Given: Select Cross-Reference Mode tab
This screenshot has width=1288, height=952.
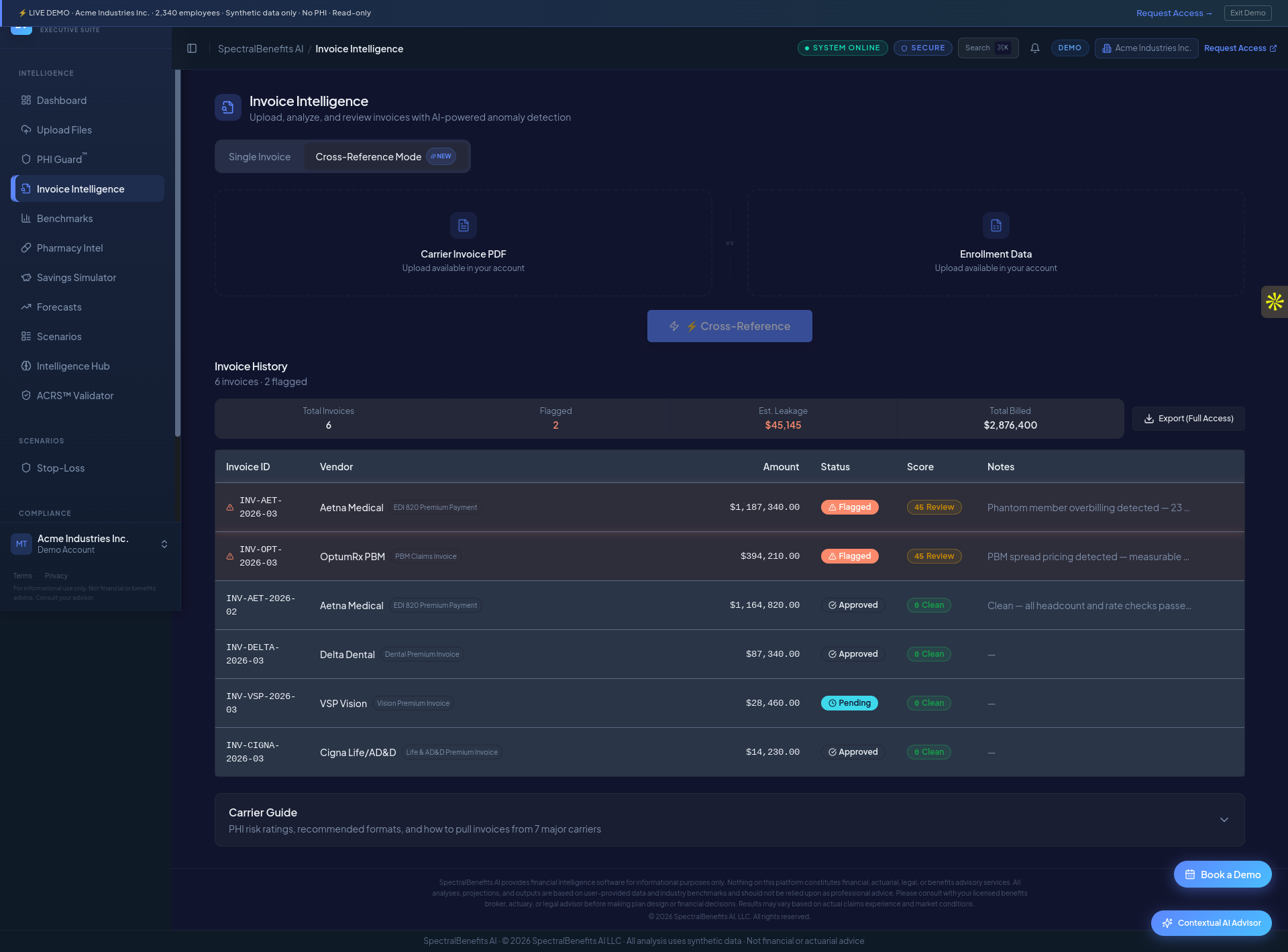Looking at the screenshot, I should pyautogui.click(x=386, y=156).
